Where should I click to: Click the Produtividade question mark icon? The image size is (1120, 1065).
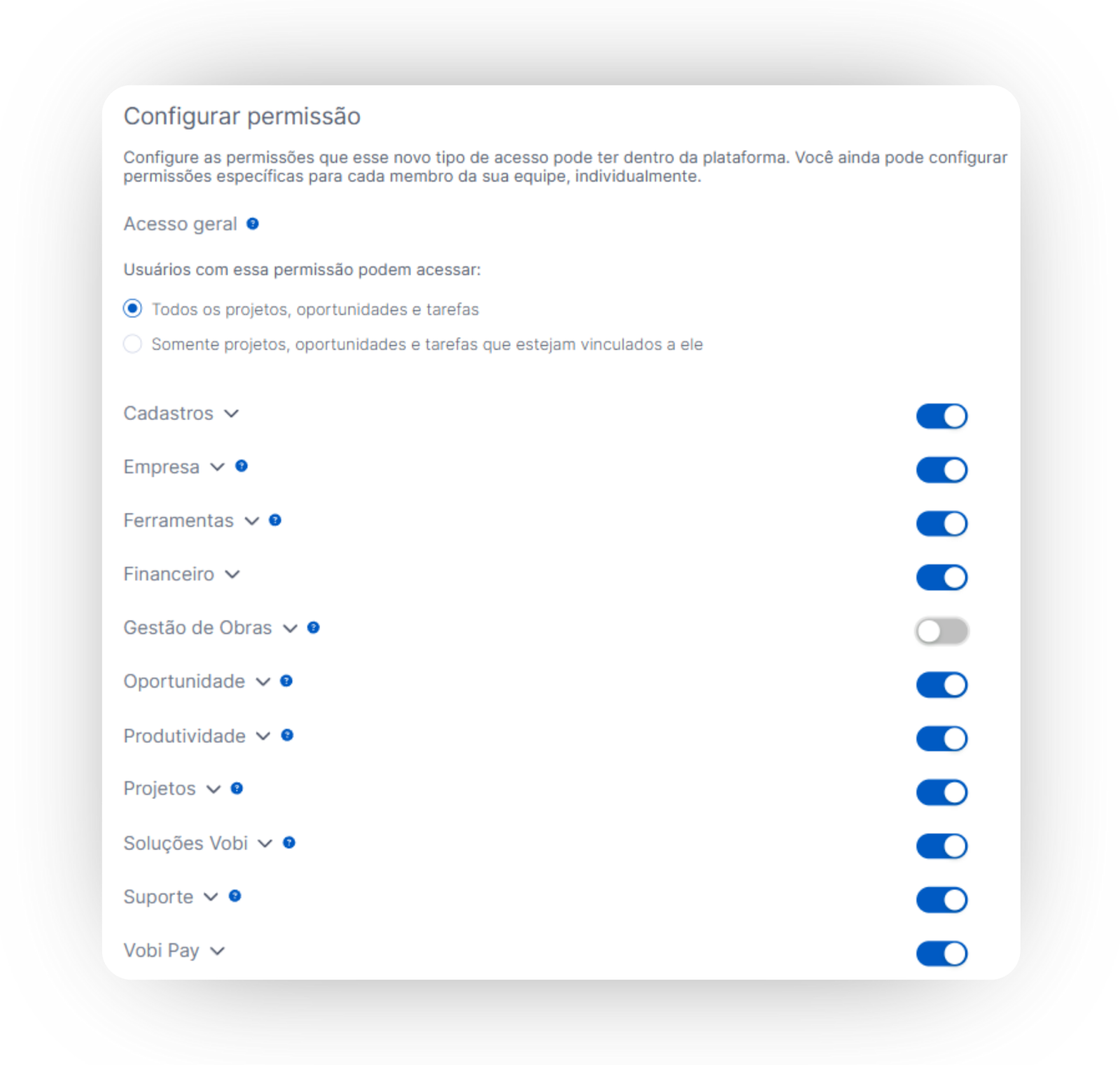pyautogui.click(x=287, y=735)
